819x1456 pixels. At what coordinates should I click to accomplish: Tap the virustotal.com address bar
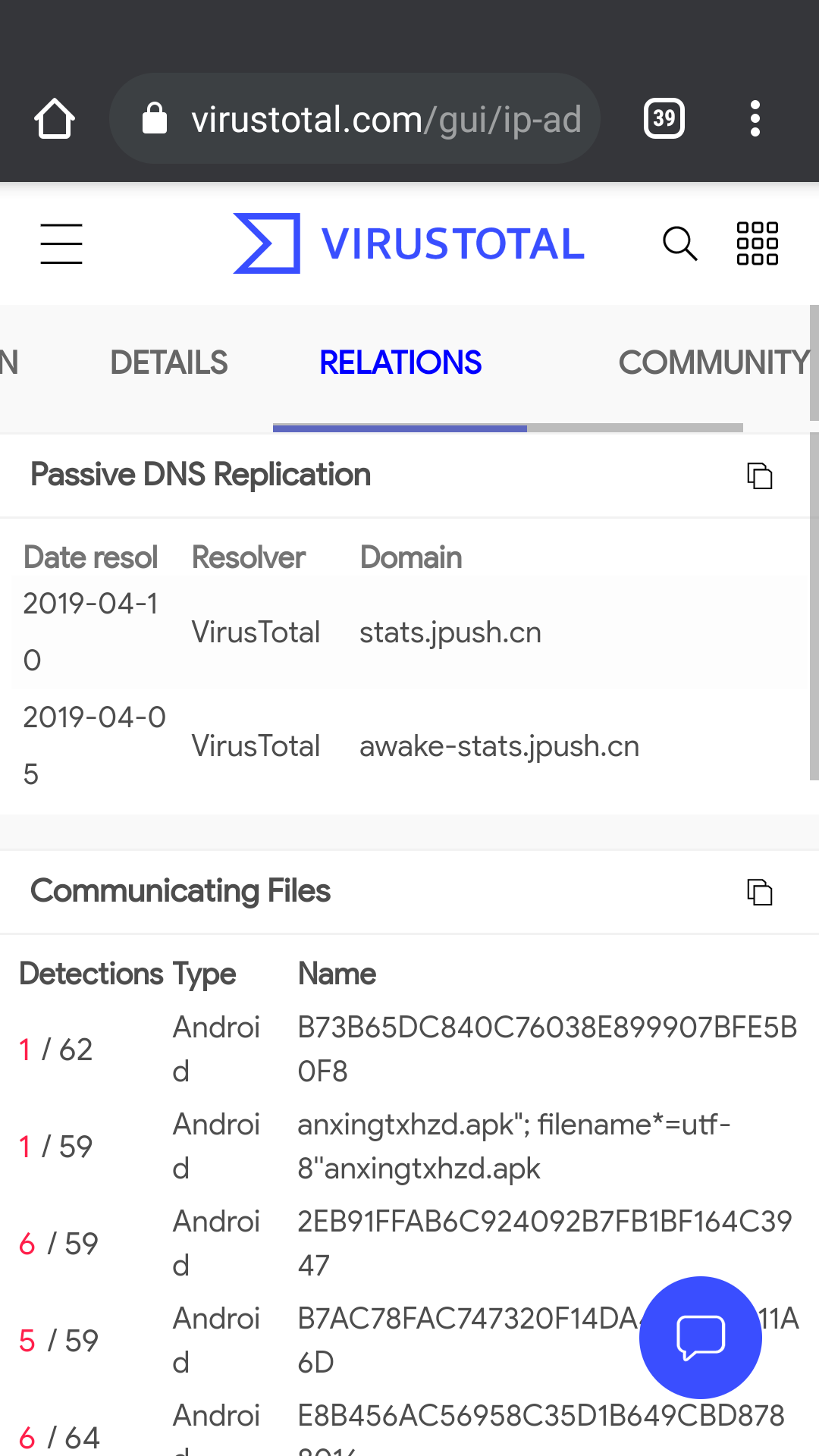coord(355,118)
